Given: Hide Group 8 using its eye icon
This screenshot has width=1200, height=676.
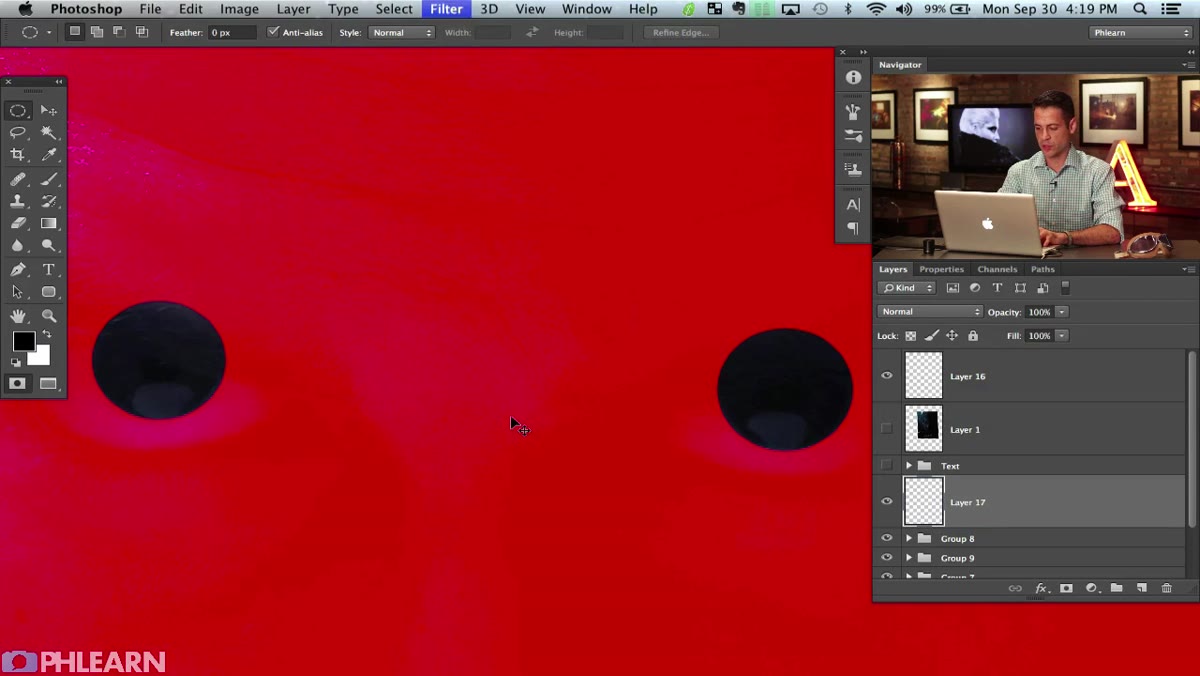Looking at the screenshot, I should coord(886,538).
